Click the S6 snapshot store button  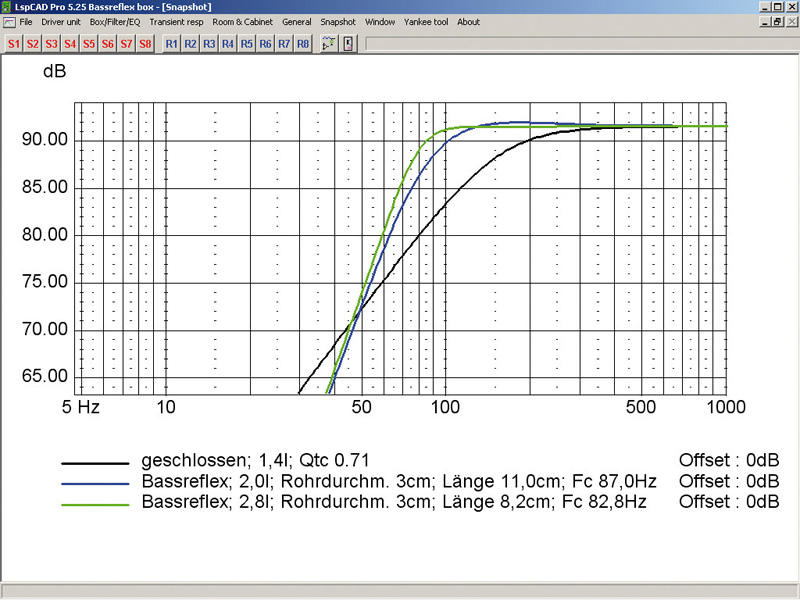click(x=108, y=44)
